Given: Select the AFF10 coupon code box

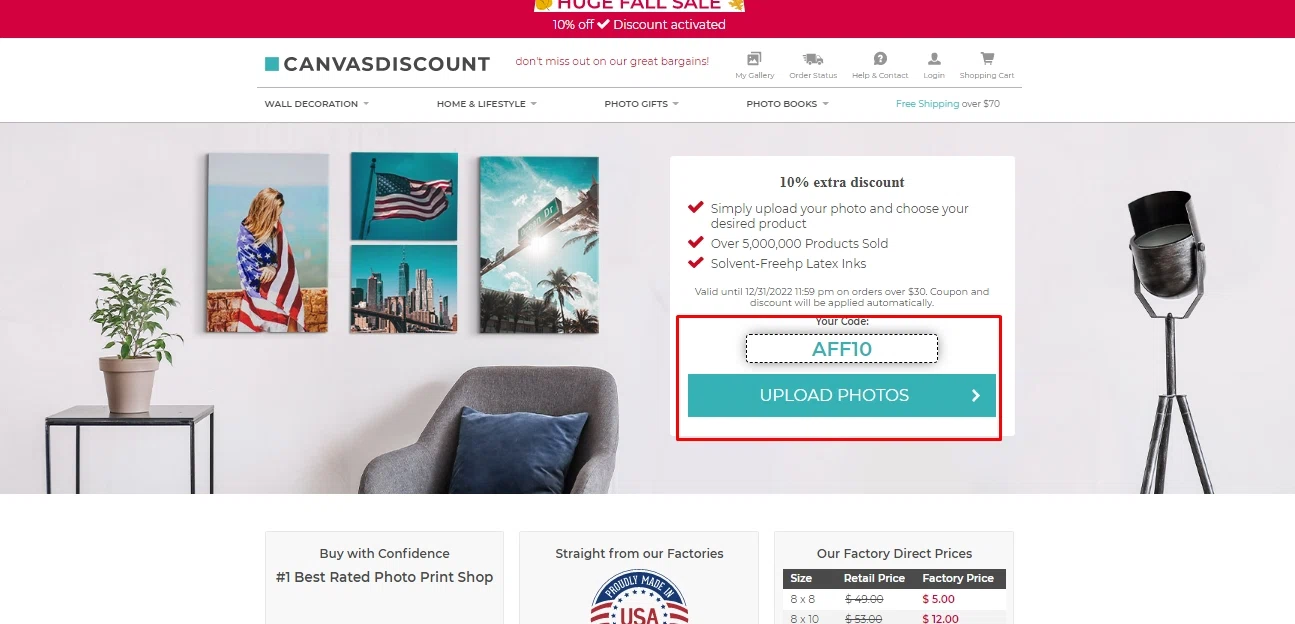Looking at the screenshot, I should 842,349.
